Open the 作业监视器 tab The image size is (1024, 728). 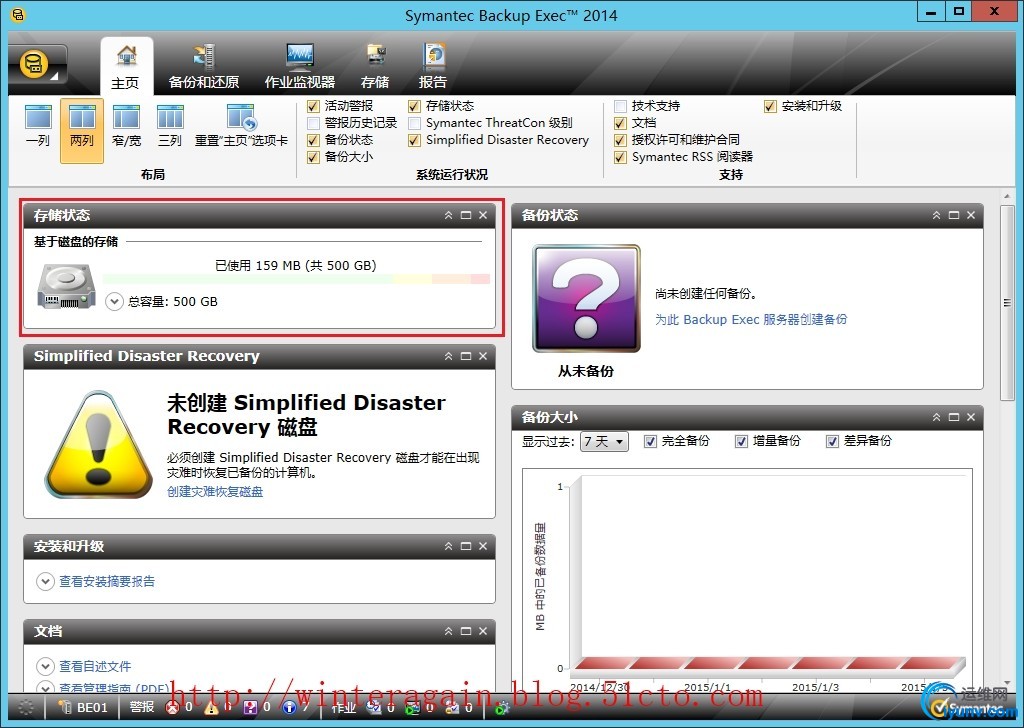(300, 66)
